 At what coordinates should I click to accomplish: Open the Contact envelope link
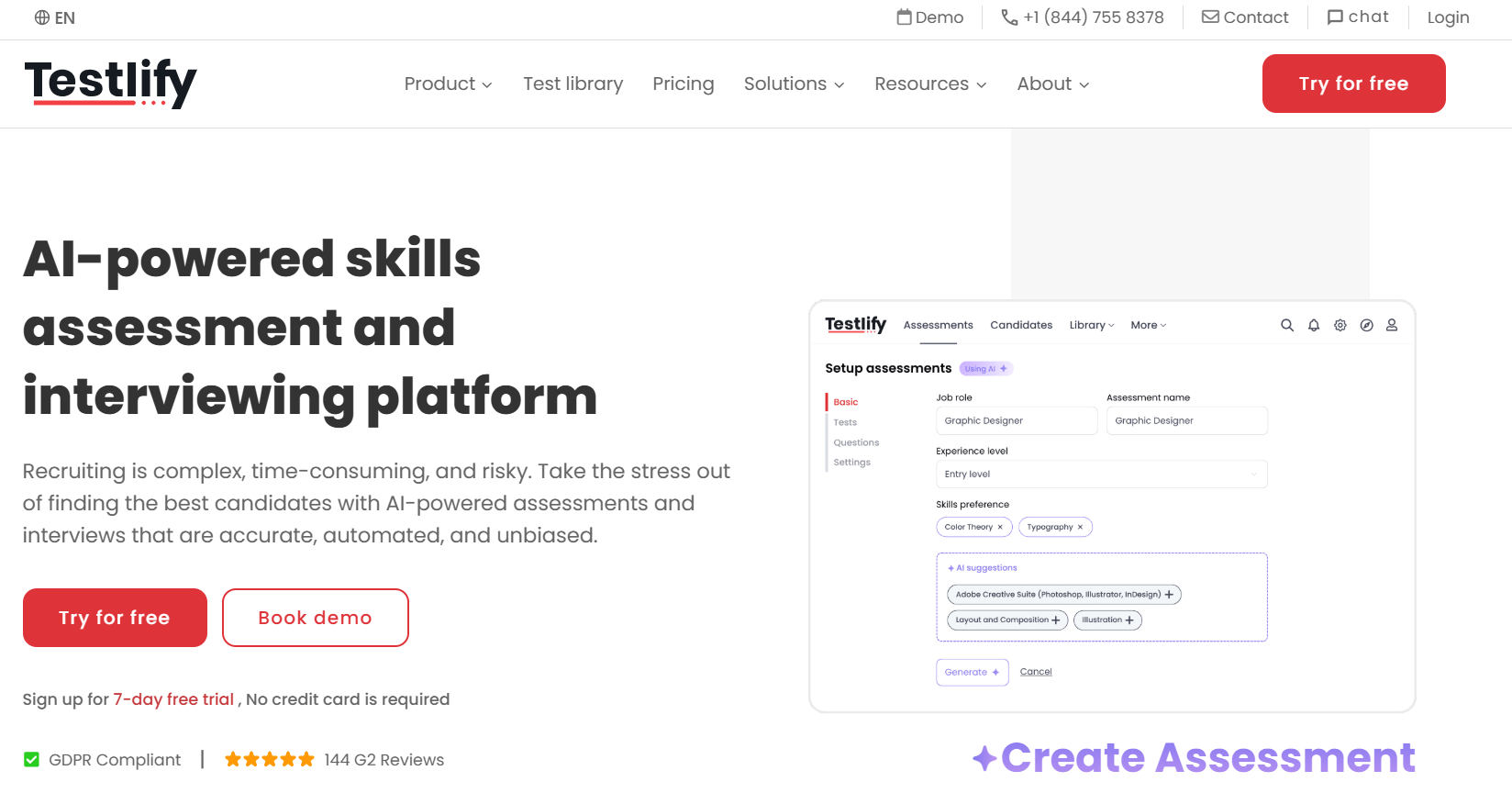(1245, 17)
